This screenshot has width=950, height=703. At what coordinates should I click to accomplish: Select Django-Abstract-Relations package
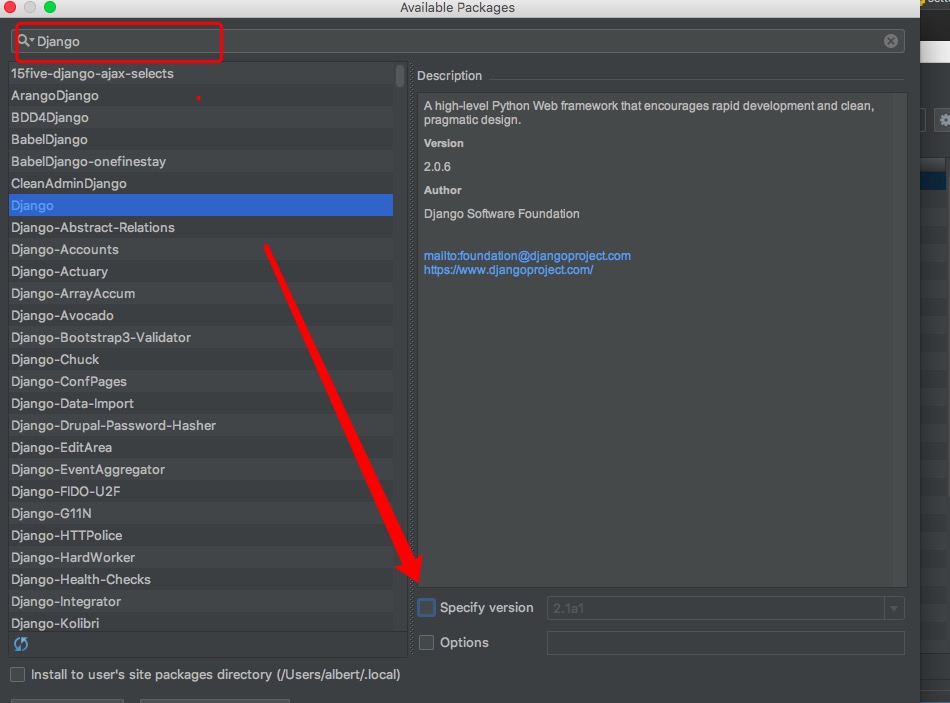click(x=201, y=227)
